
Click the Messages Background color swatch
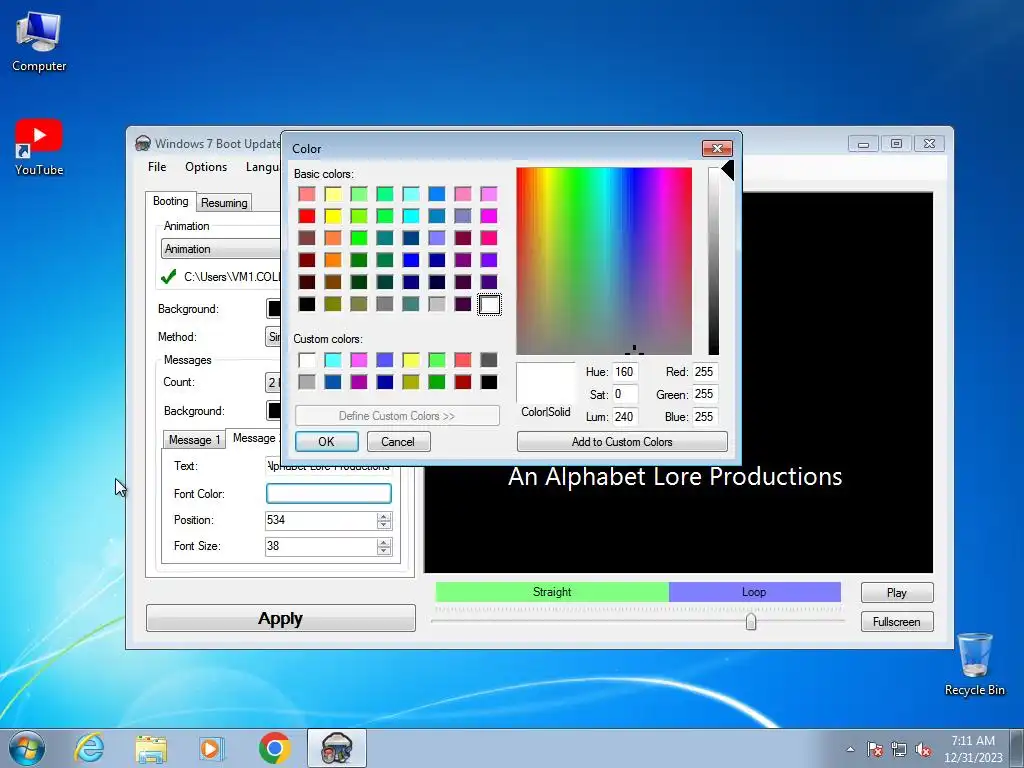[x=274, y=411]
